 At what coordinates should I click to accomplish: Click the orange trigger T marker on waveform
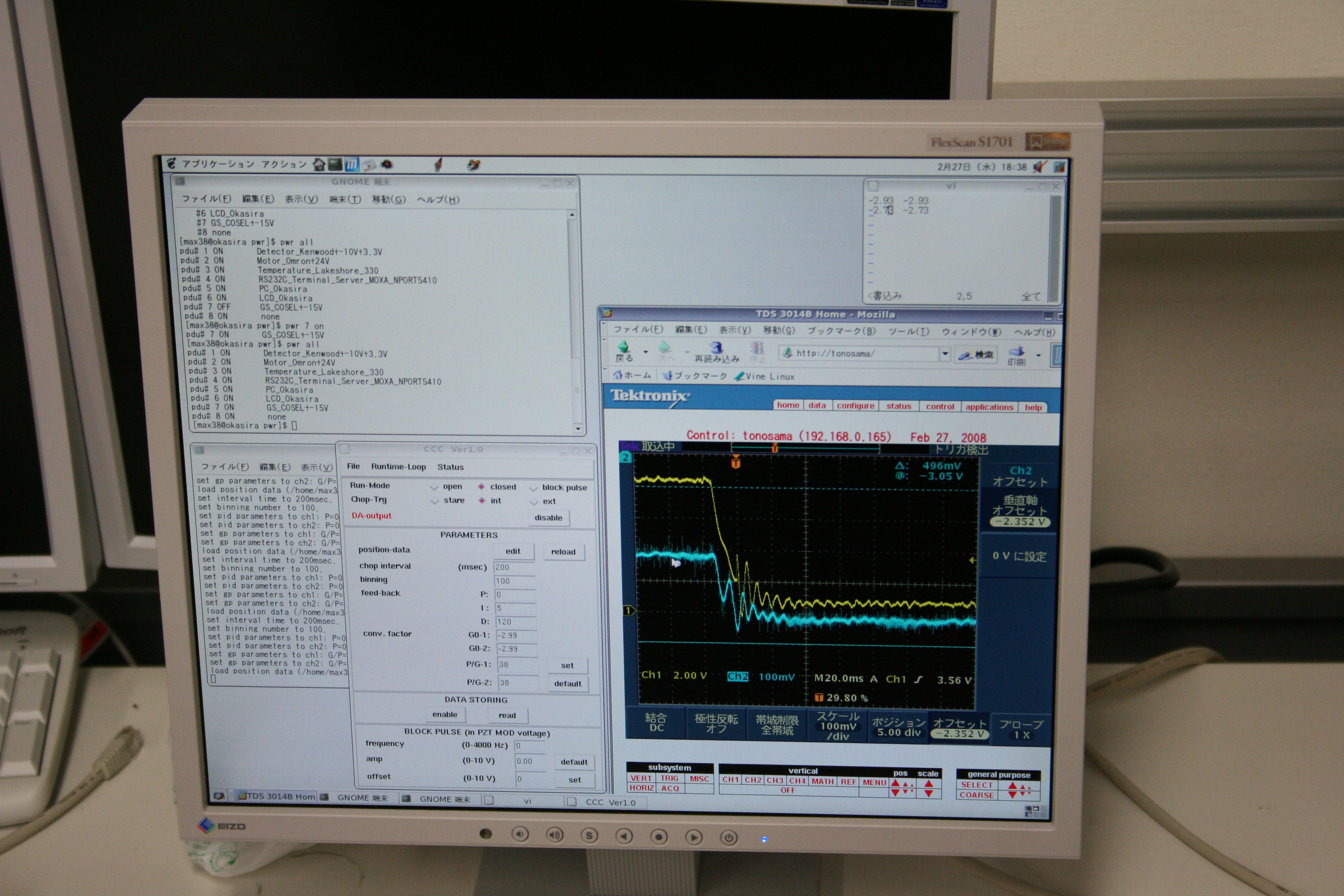(735, 462)
